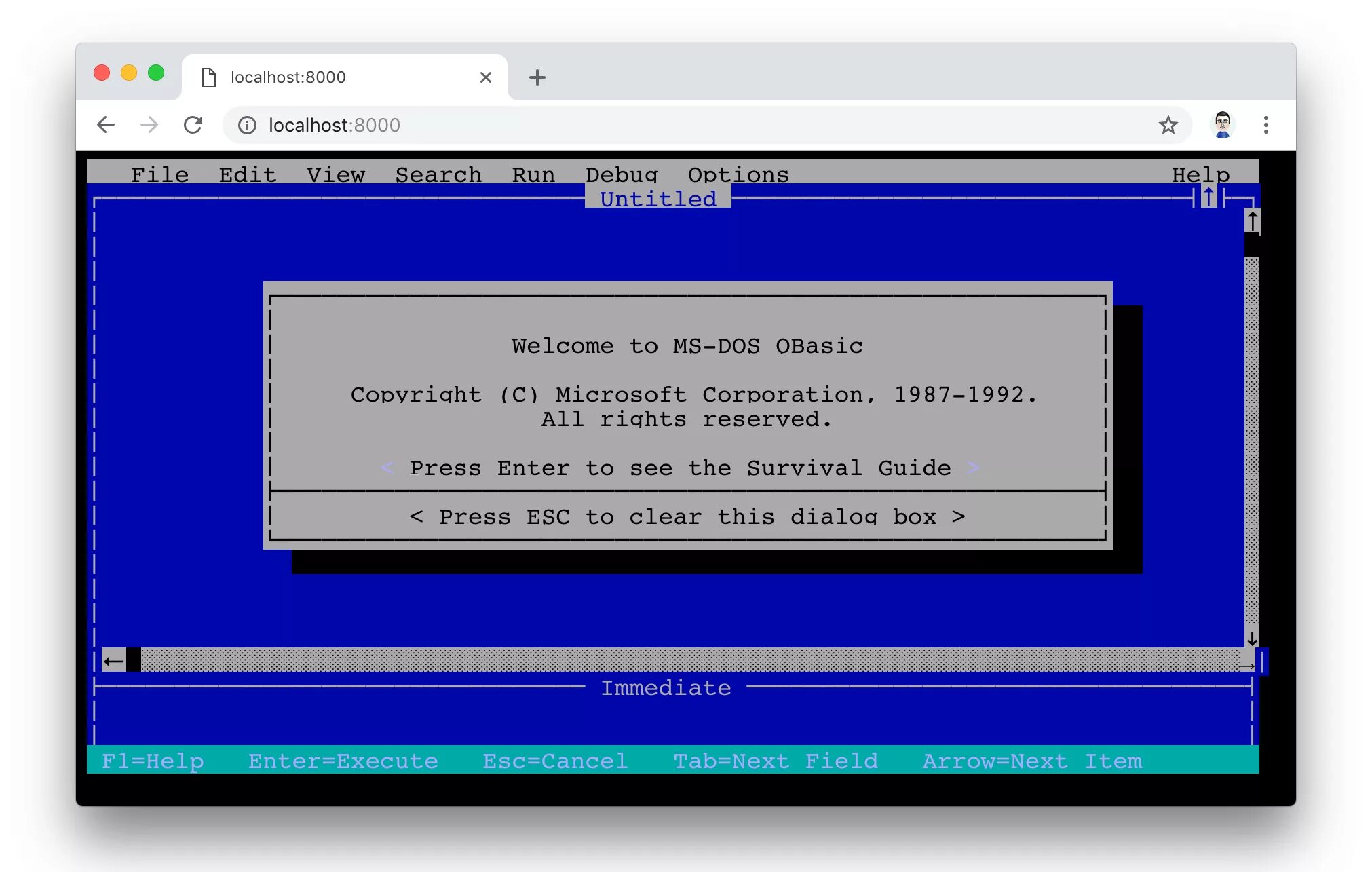Expand the Options menu
Screen dimensions: 1372x872
pos(738,174)
